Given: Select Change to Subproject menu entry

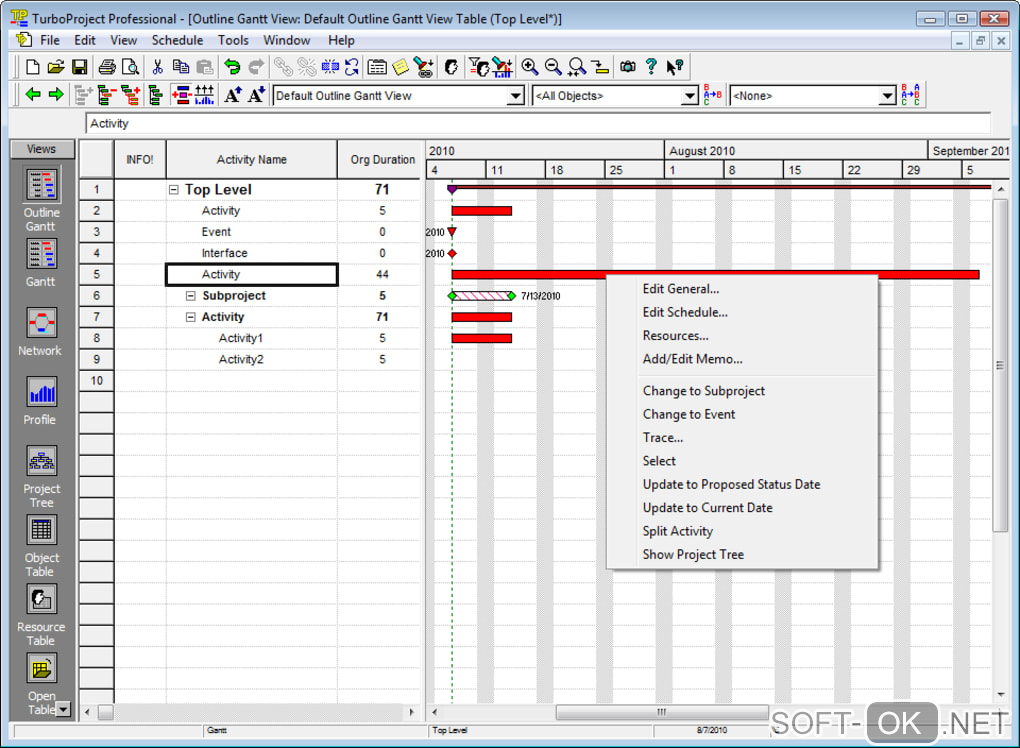Looking at the screenshot, I should click(703, 390).
